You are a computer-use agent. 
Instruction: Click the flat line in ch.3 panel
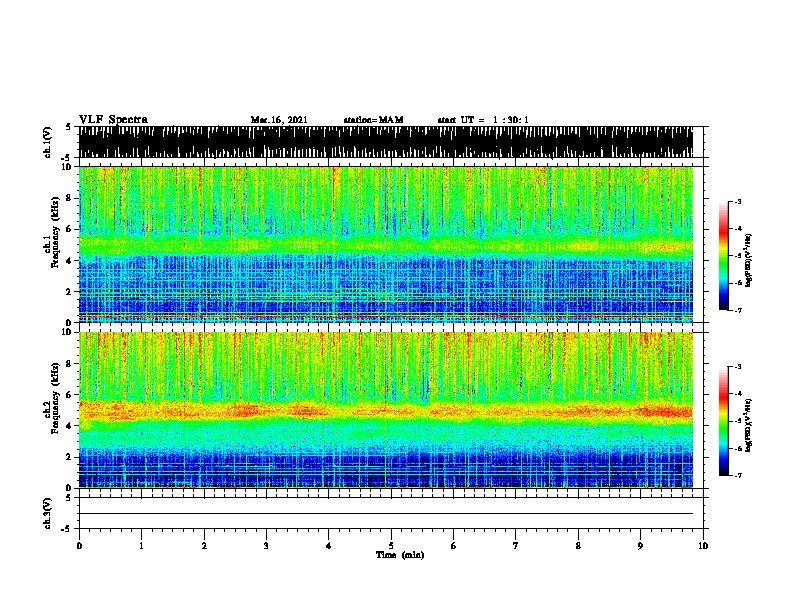386,514
